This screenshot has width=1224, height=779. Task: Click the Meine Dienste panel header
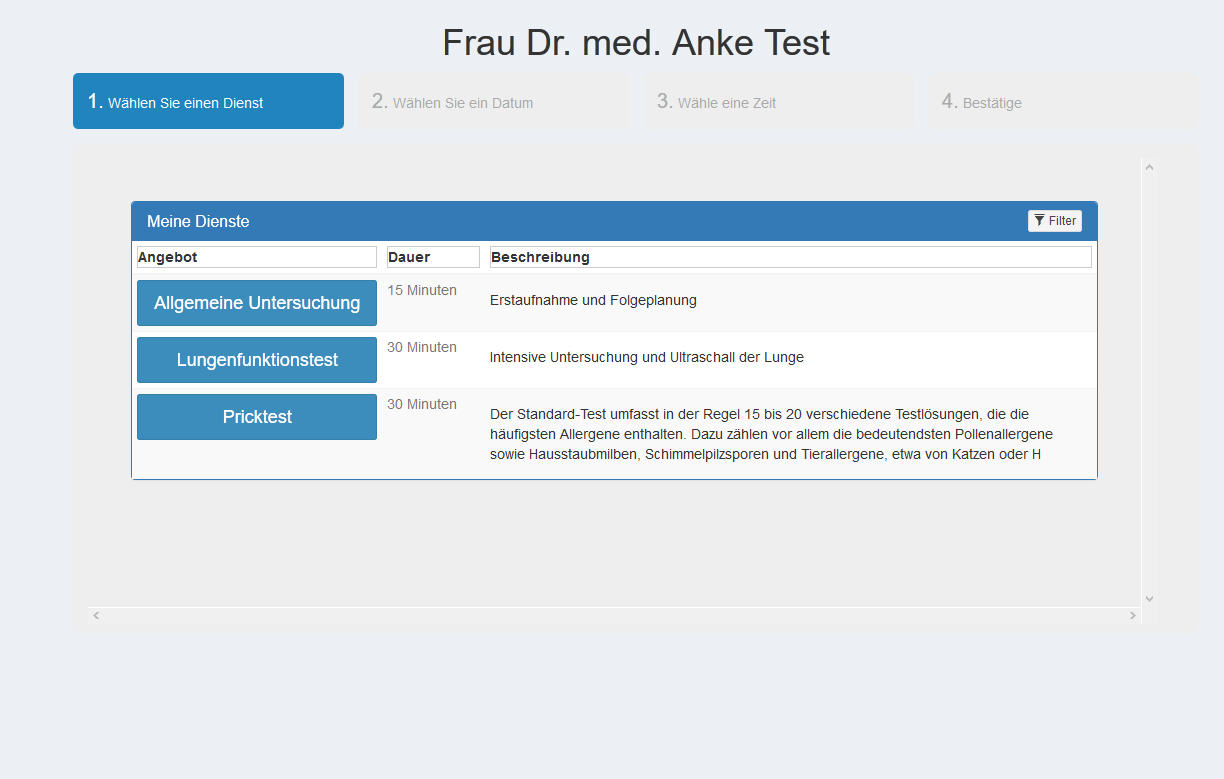198,220
